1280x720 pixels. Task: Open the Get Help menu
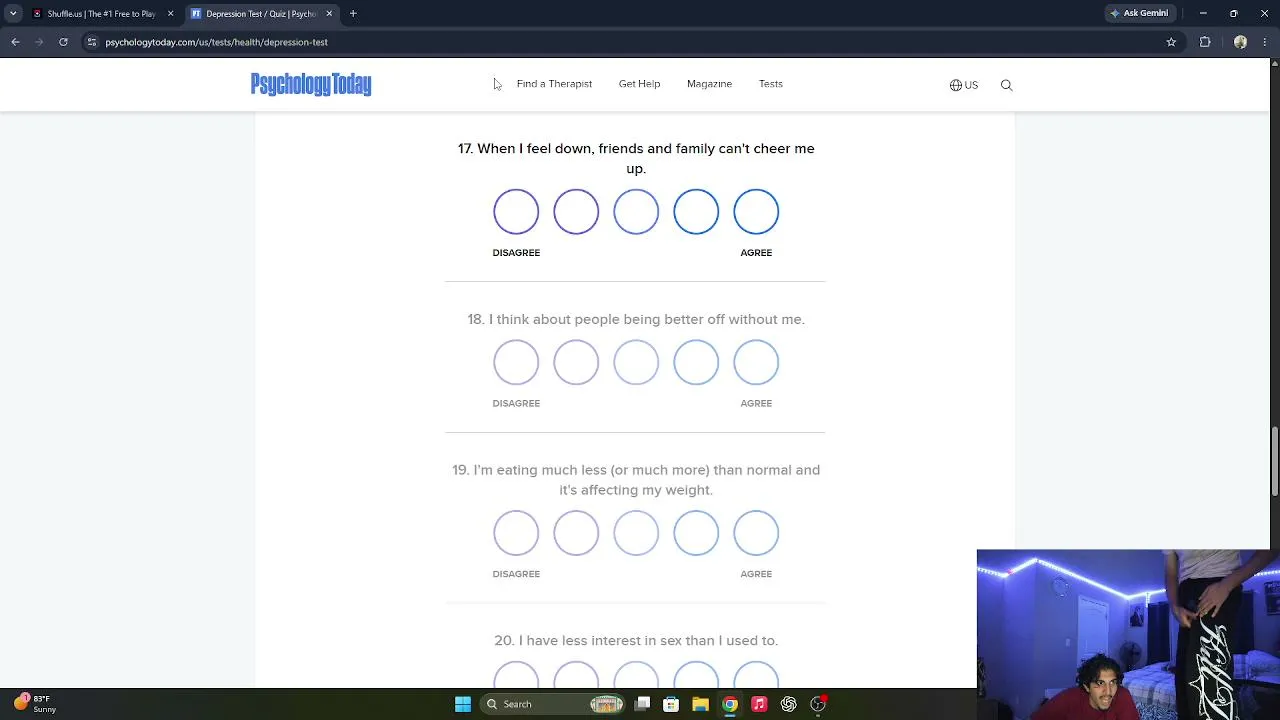pyautogui.click(x=639, y=84)
